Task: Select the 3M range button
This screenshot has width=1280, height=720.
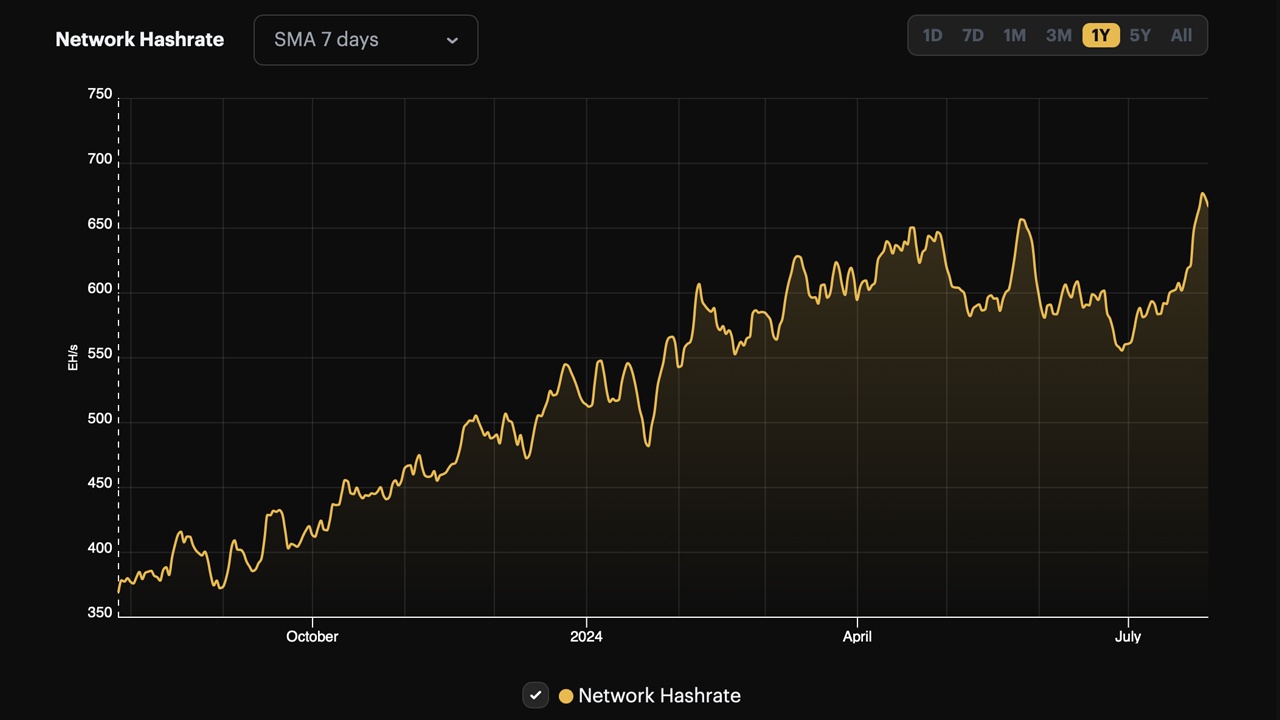Action: pyautogui.click(x=1058, y=35)
